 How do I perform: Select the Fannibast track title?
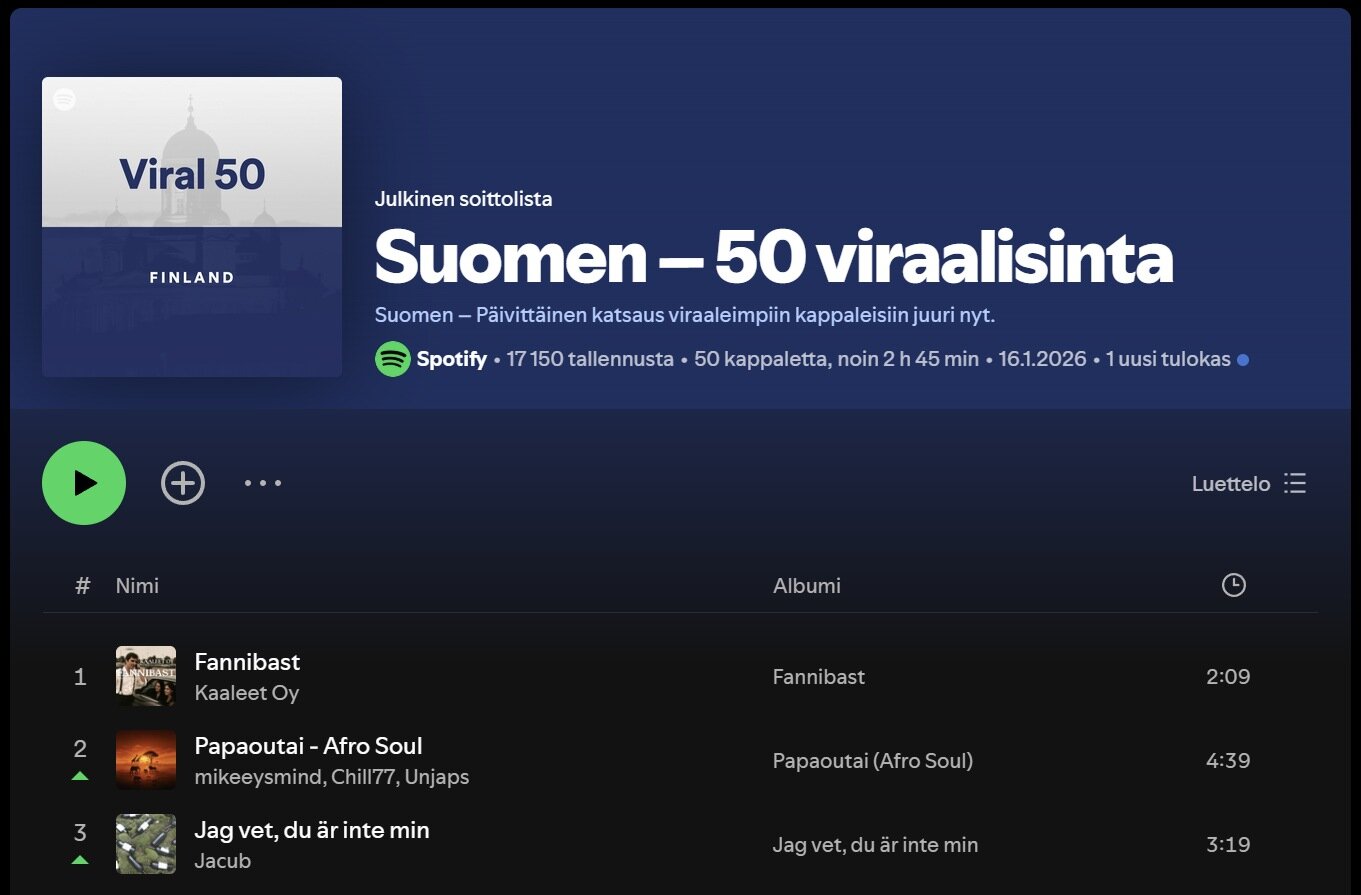(247, 662)
